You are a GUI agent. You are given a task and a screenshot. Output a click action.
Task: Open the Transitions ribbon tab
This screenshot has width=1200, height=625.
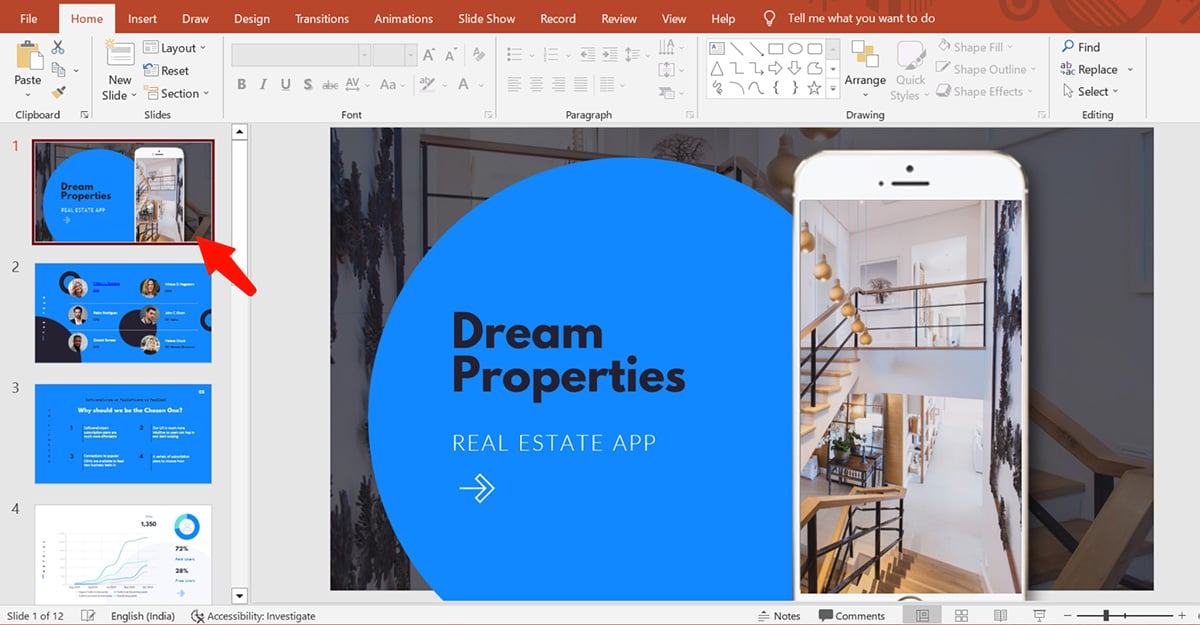(x=322, y=18)
